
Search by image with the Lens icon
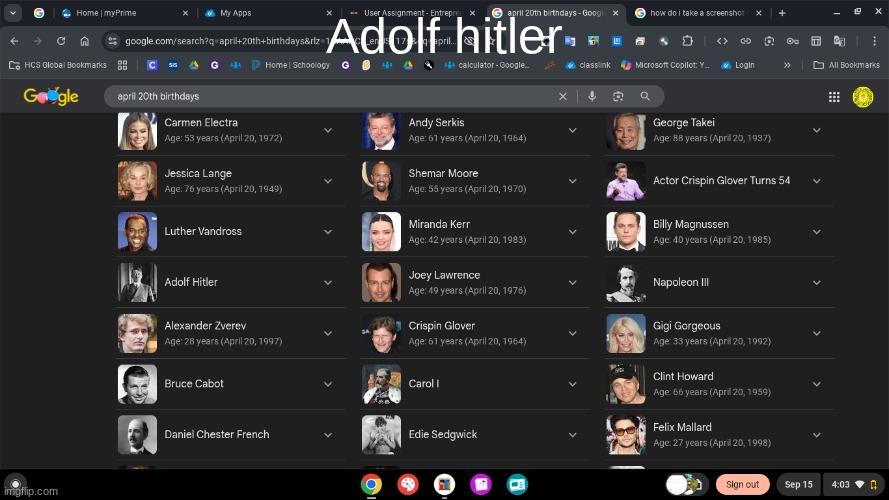[x=618, y=96]
